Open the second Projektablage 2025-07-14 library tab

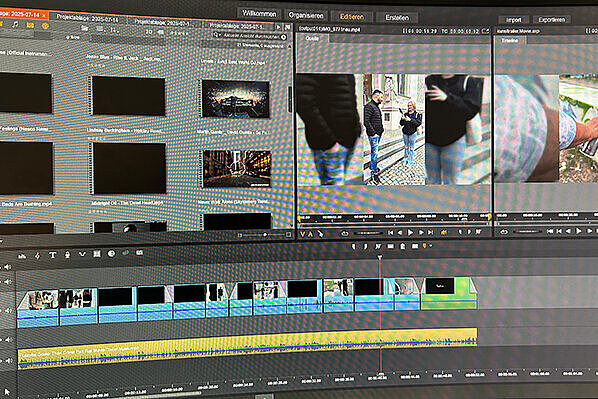click(x=88, y=19)
